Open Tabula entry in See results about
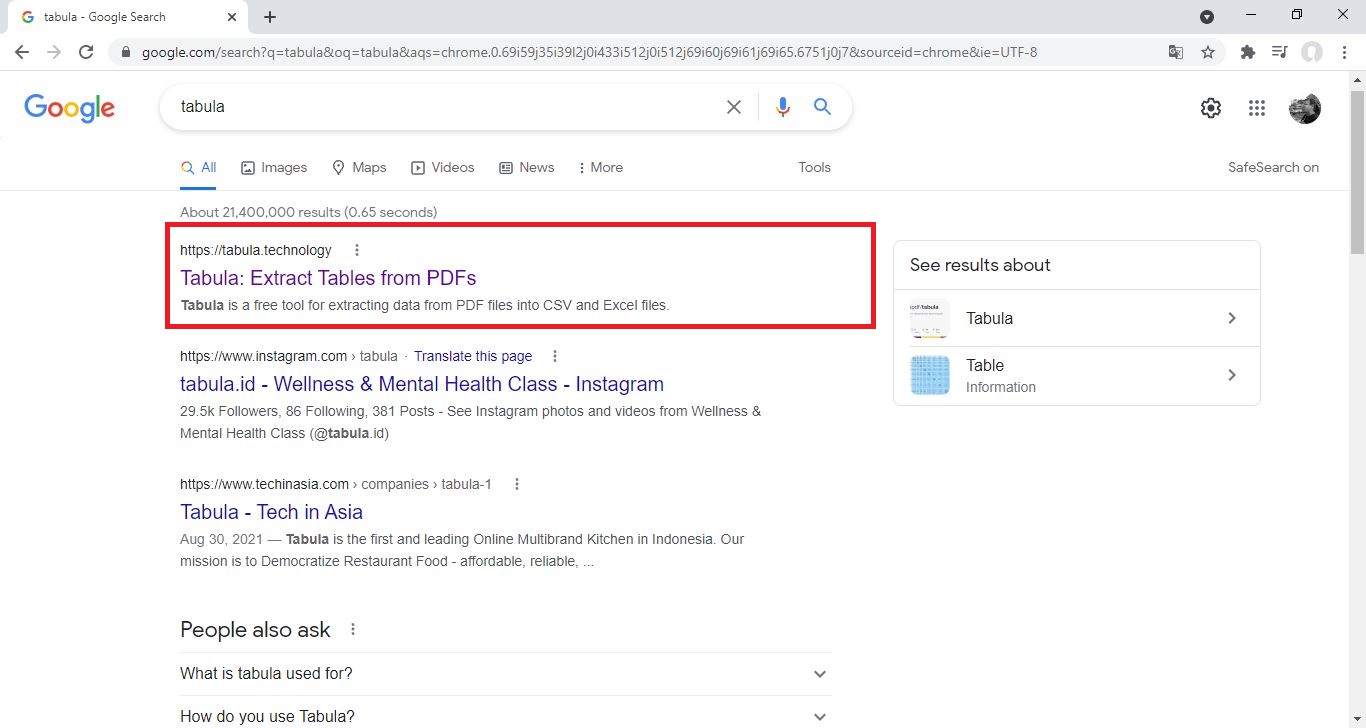This screenshot has width=1366, height=728. [1077, 318]
